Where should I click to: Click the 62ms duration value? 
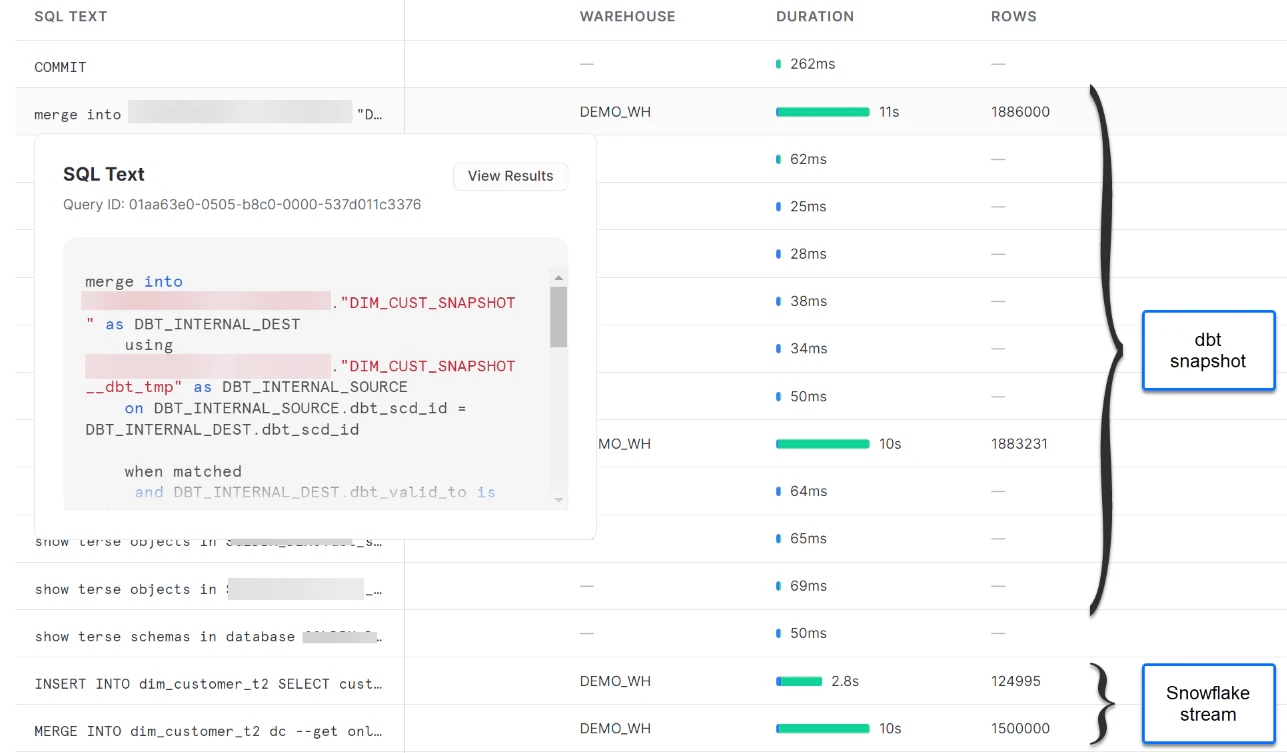click(x=808, y=159)
